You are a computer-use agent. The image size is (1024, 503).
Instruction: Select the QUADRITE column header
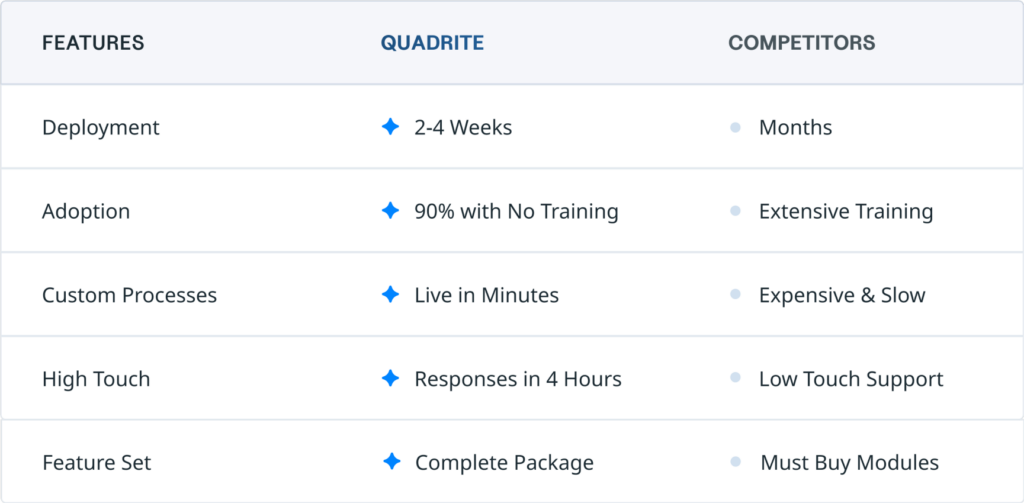click(x=432, y=43)
